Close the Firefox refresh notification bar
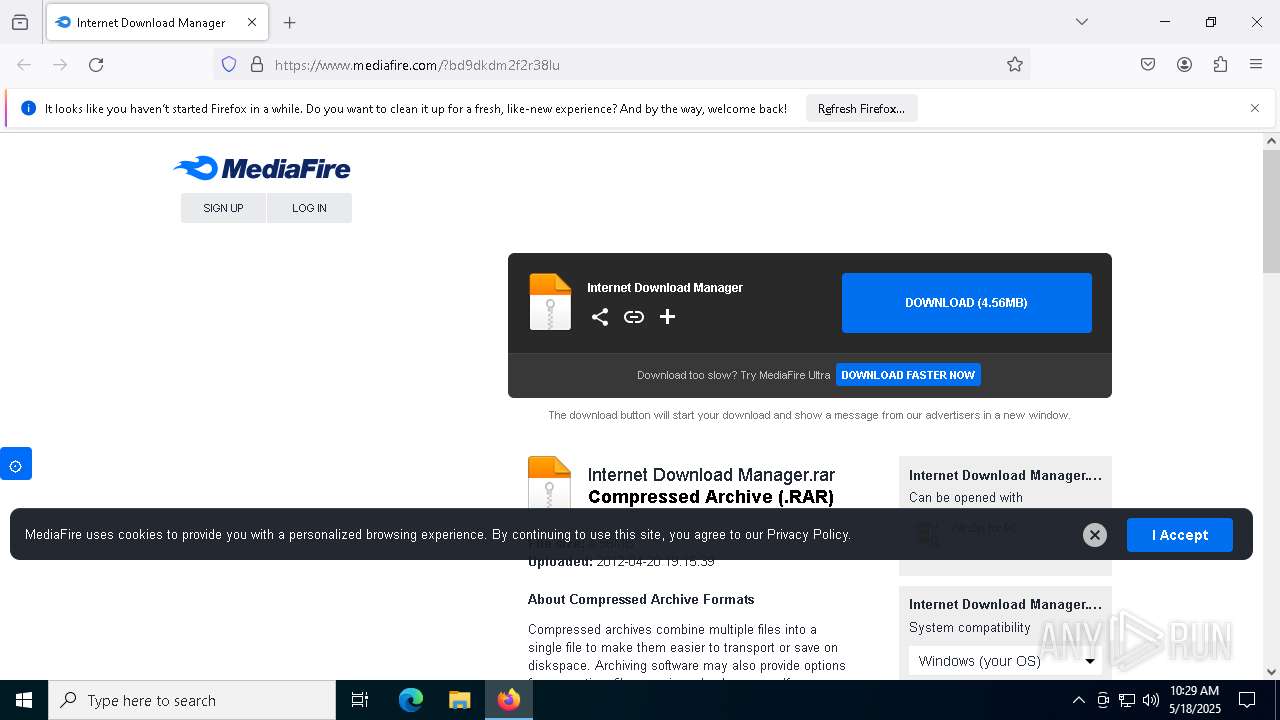 pos(1255,108)
